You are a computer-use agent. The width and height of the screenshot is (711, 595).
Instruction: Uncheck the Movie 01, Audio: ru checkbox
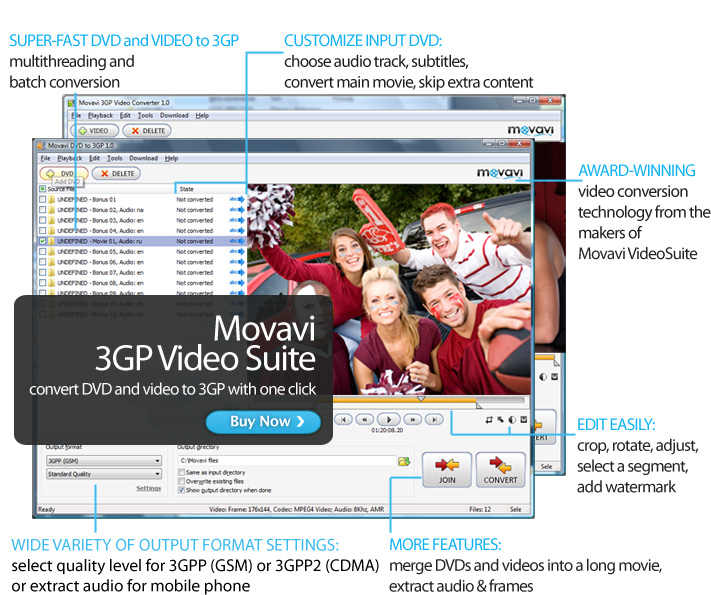click(x=43, y=241)
